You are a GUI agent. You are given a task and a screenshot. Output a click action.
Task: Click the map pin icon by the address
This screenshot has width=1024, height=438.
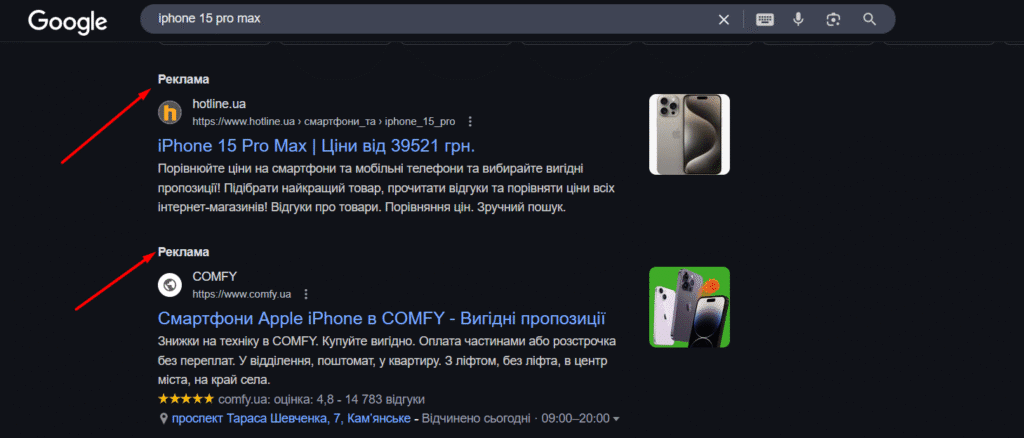tap(163, 418)
